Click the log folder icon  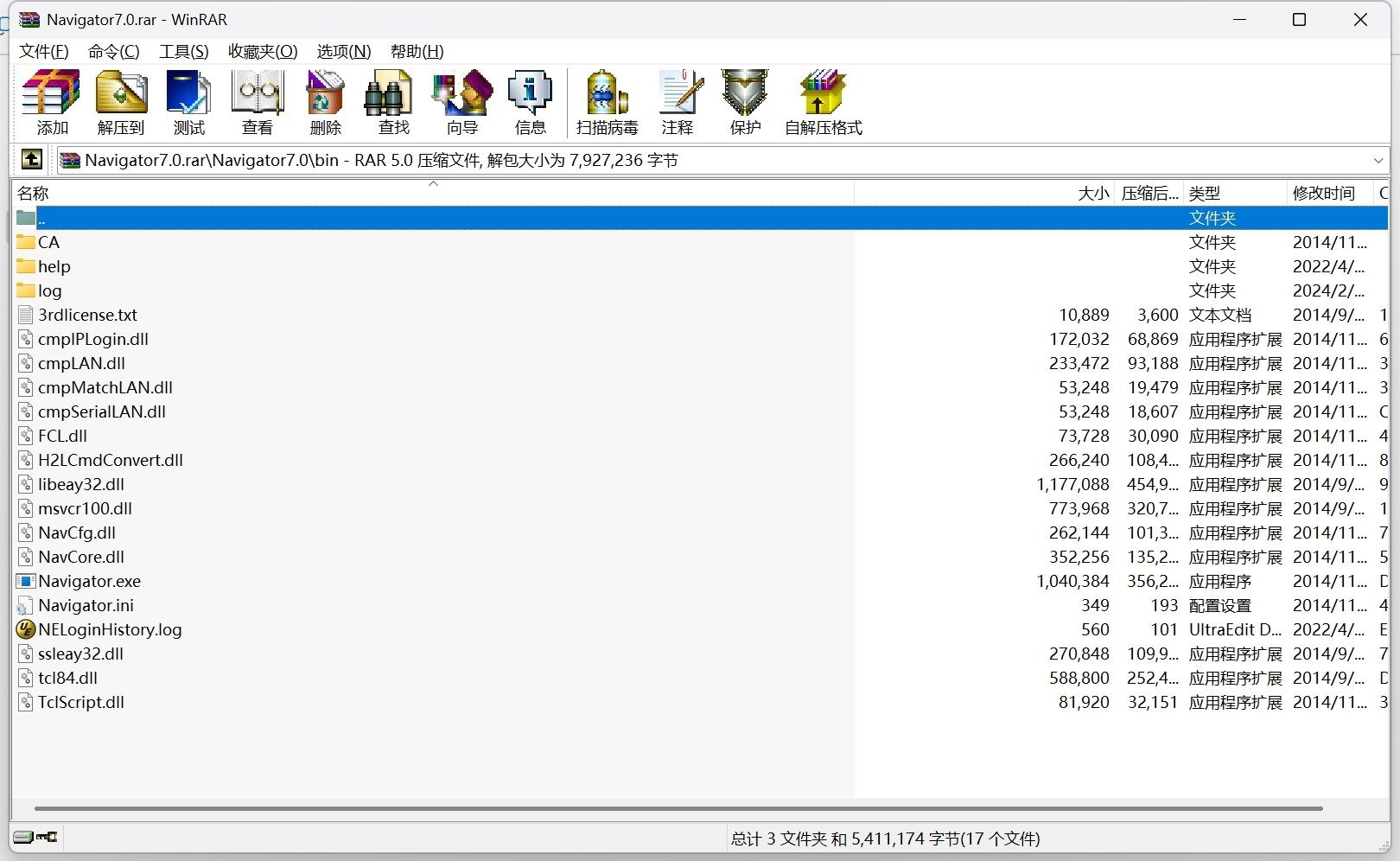click(26, 290)
